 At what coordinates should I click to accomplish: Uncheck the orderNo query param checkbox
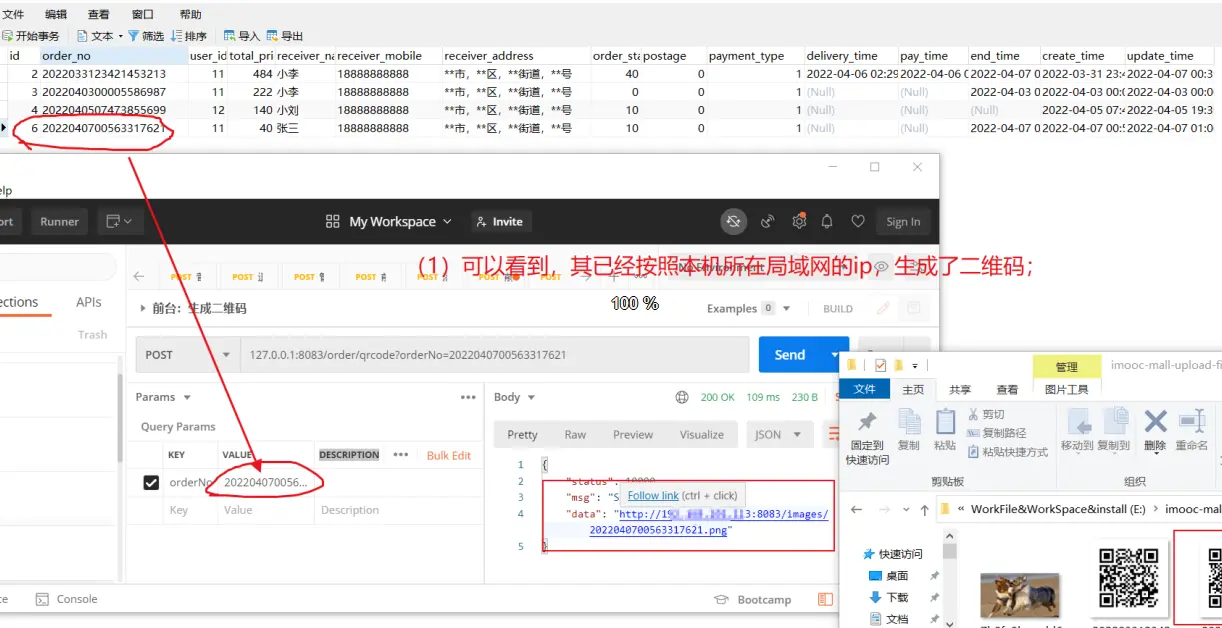point(151,483)
